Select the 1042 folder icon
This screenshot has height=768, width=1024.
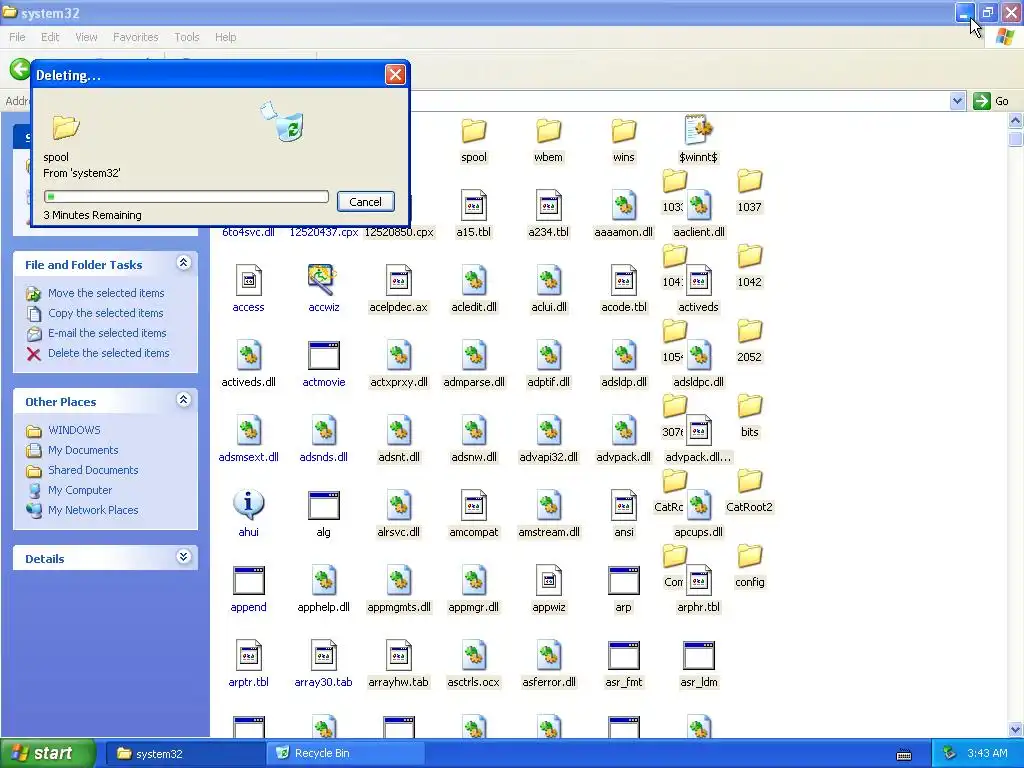point(750,256)
